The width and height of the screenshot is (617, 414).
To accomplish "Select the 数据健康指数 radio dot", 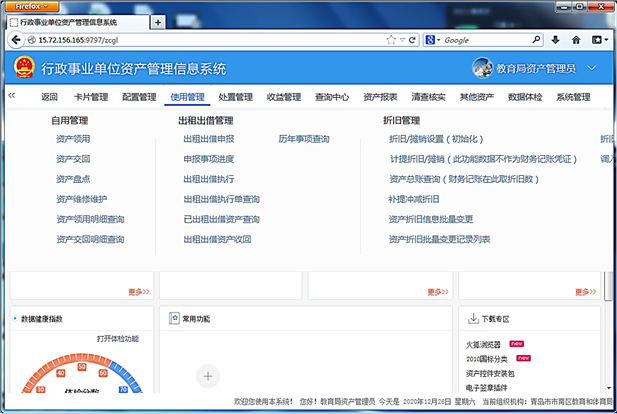I will click(x=15, y=318).
